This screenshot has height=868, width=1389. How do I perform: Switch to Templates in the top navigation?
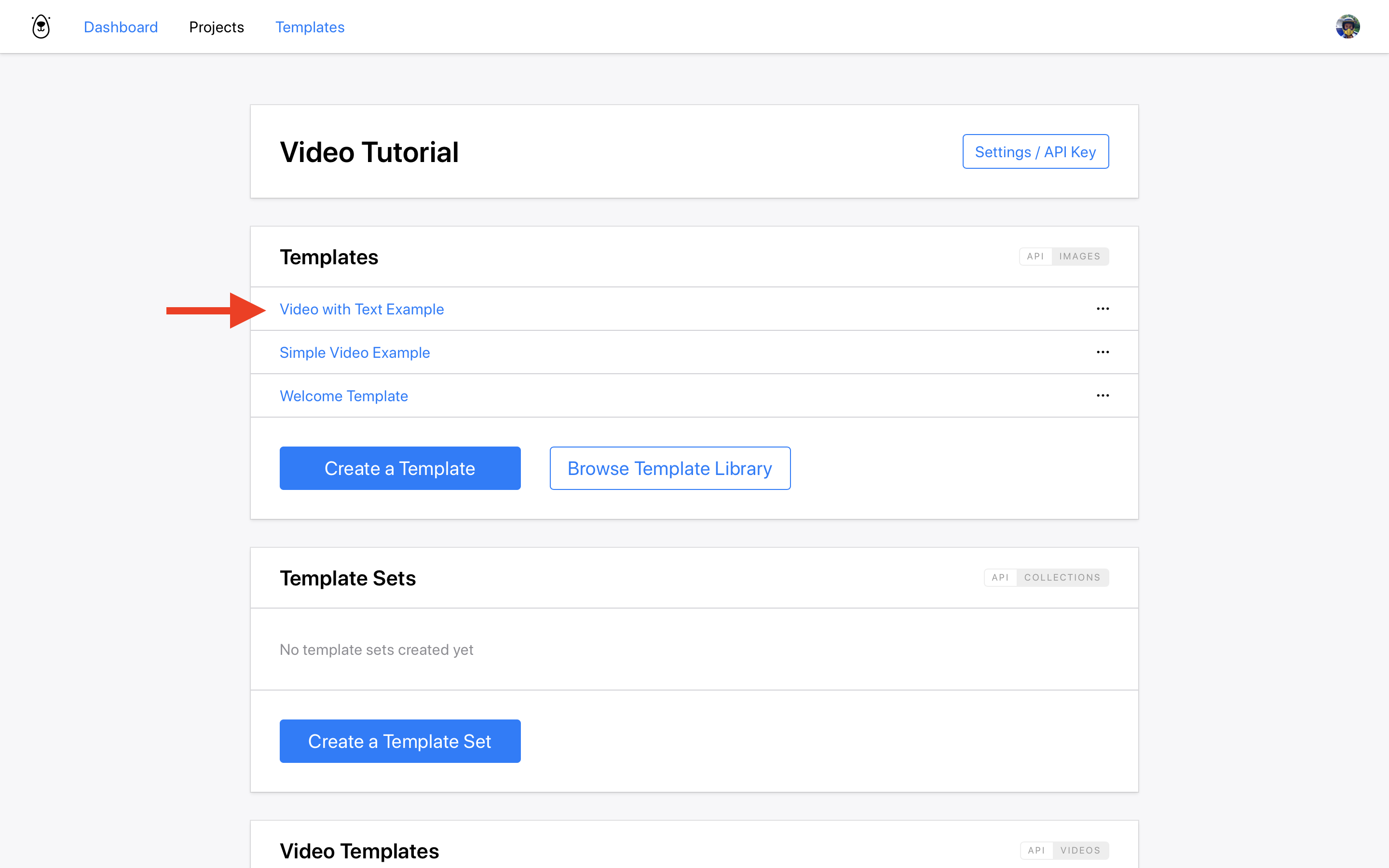[309, 27]
